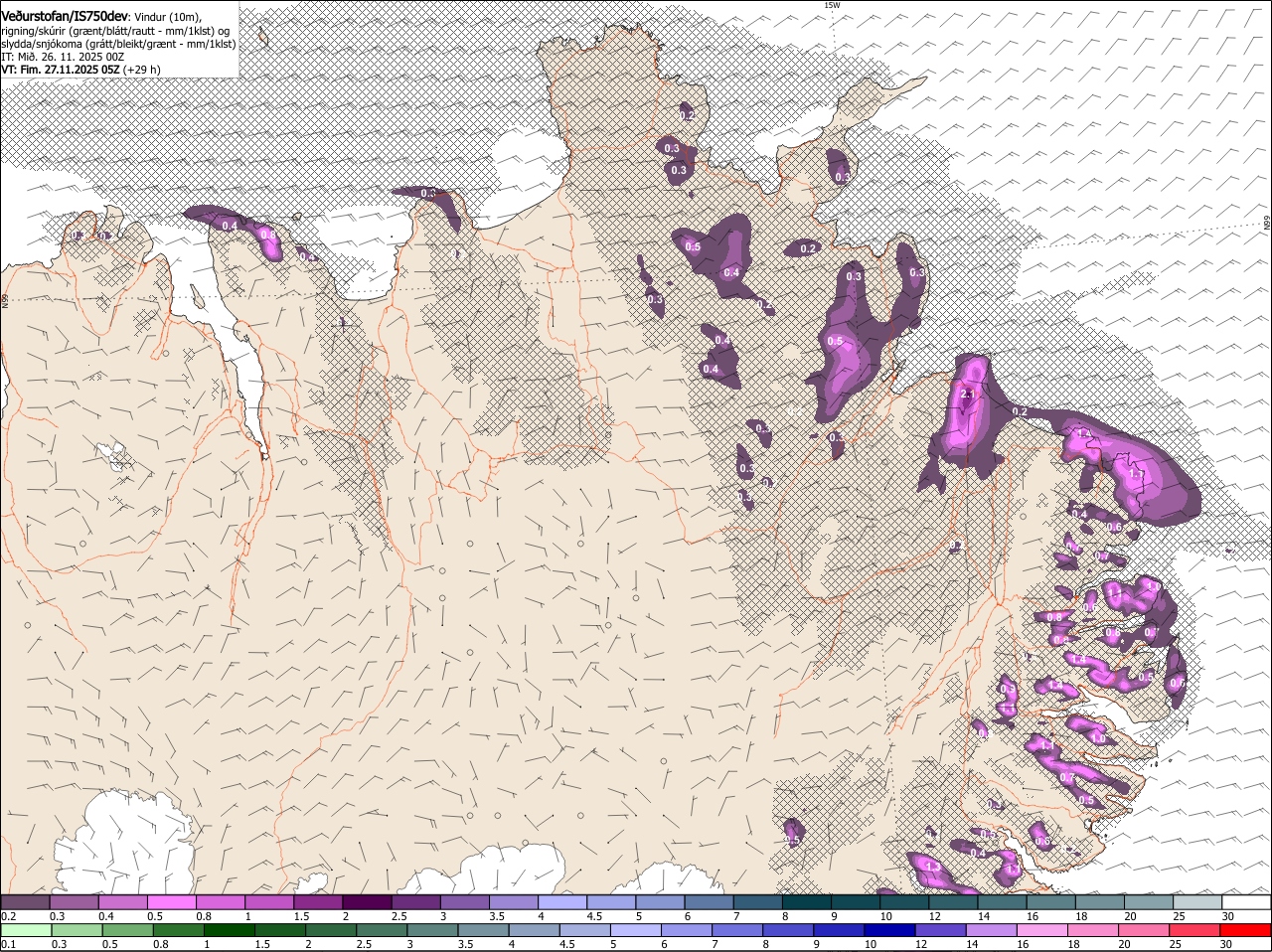The height and width of the screenshot is (952, 1272).
Task: Select the bright red lower legend swatch after 30
Action: pyautogui.click(x=1245, y=930)
